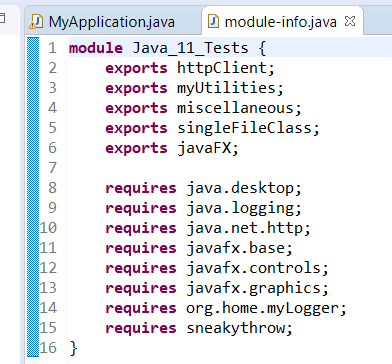Click org.home.myLogger module reference
Image resolution: width=392 pixels, height=364 pixels.
[x=262, y=308]
